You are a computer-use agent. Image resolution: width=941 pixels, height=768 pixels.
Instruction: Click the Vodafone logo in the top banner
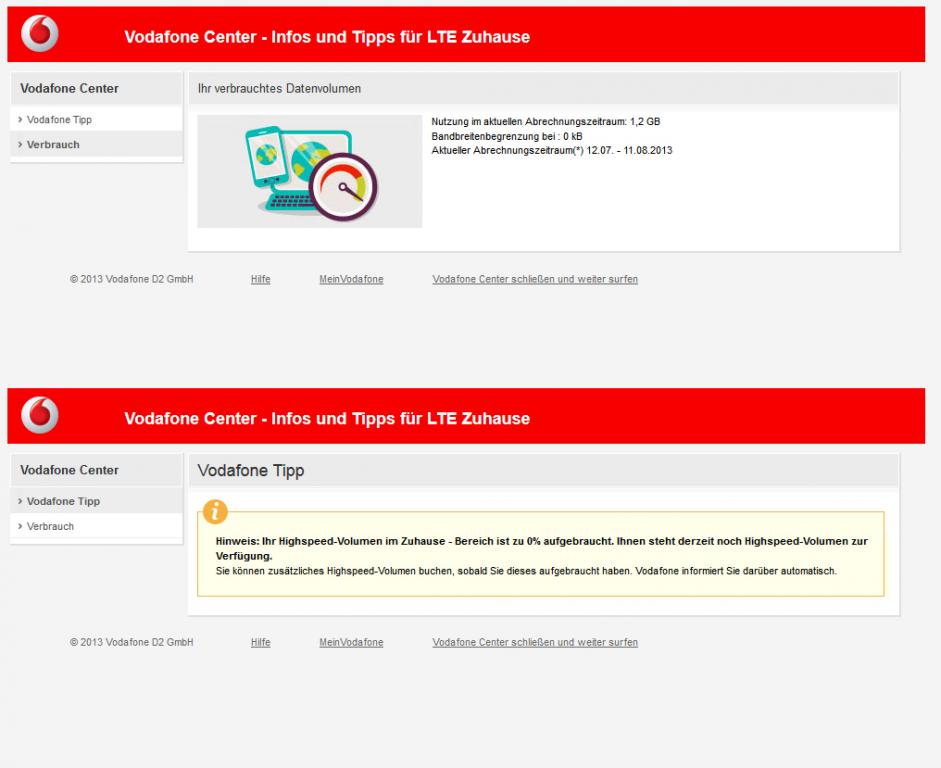click(x=40, y=33)
